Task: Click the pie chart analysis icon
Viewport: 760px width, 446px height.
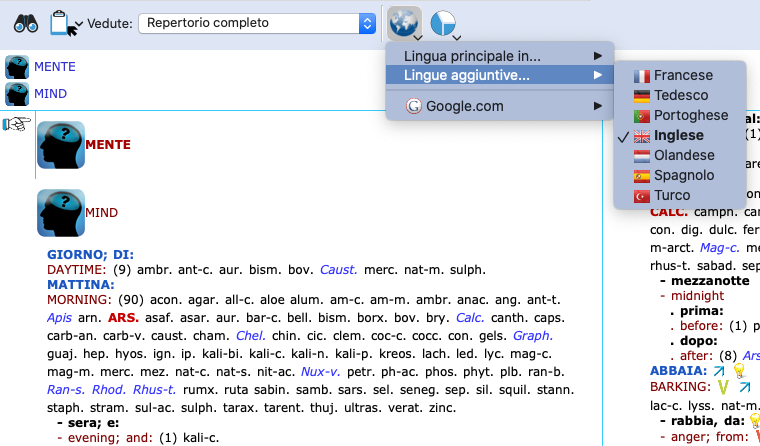Action: [x=444, y=23]
